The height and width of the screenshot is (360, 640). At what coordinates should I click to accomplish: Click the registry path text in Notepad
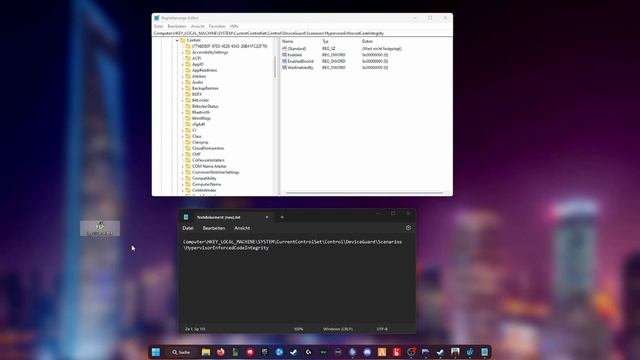click(x=292, y=245)
